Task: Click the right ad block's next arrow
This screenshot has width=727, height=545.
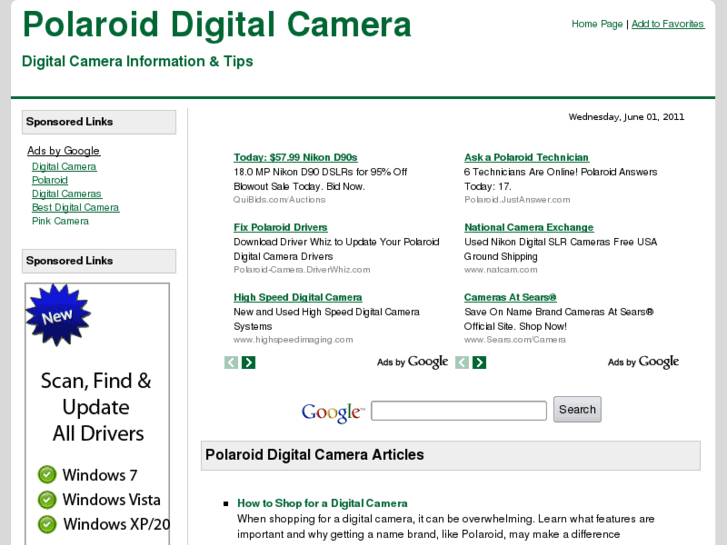Action: 479,362
